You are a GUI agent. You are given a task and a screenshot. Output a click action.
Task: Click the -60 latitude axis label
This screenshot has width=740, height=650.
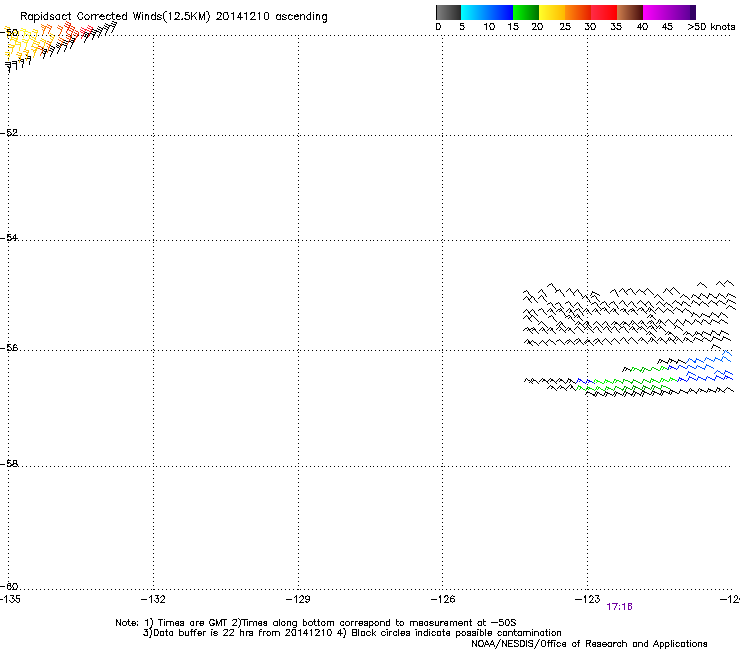(x=9, y=587)
